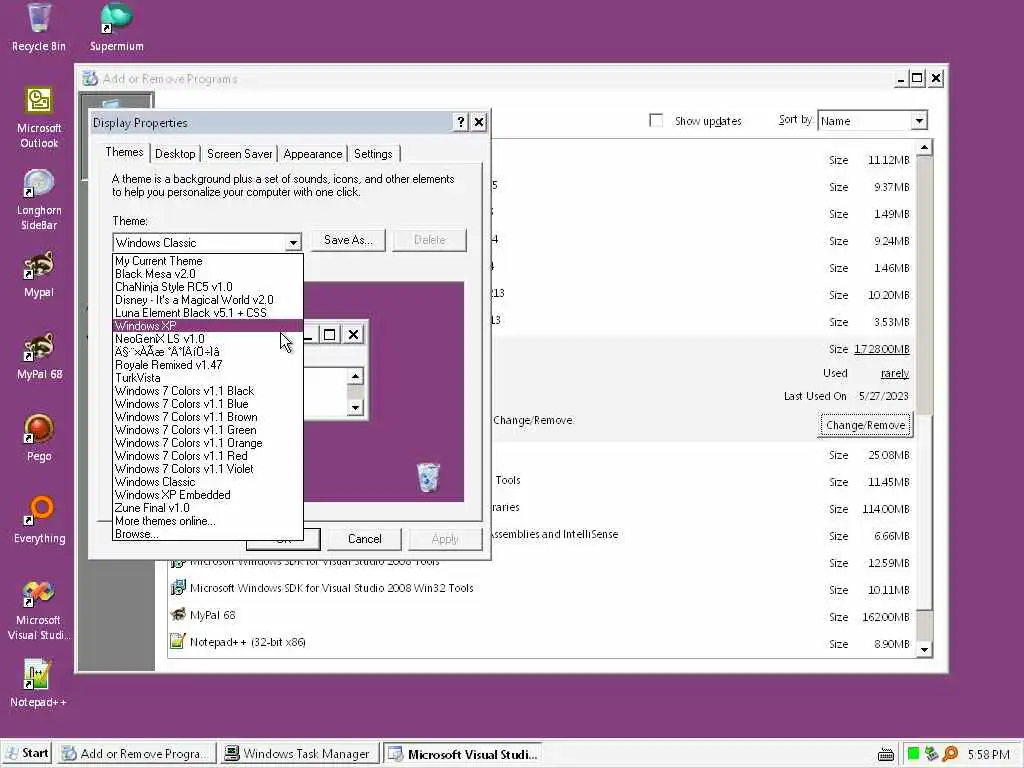Click More themes online... entry
The height and width of the screenshot is (768, 1024).
coord(208,520)
